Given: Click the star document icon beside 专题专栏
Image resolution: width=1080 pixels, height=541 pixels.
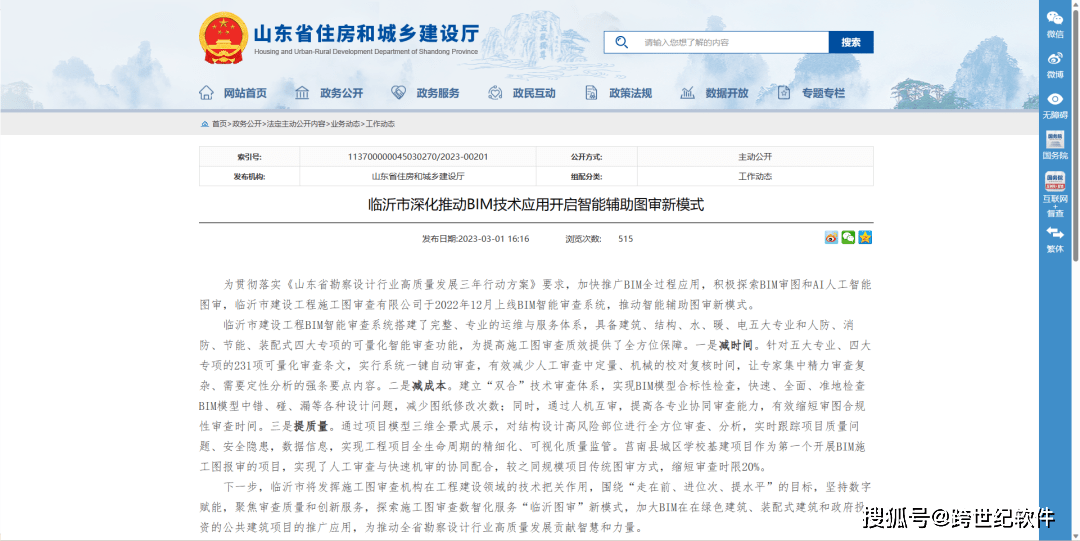Looking at the screenshot, I should pos(783,92).
